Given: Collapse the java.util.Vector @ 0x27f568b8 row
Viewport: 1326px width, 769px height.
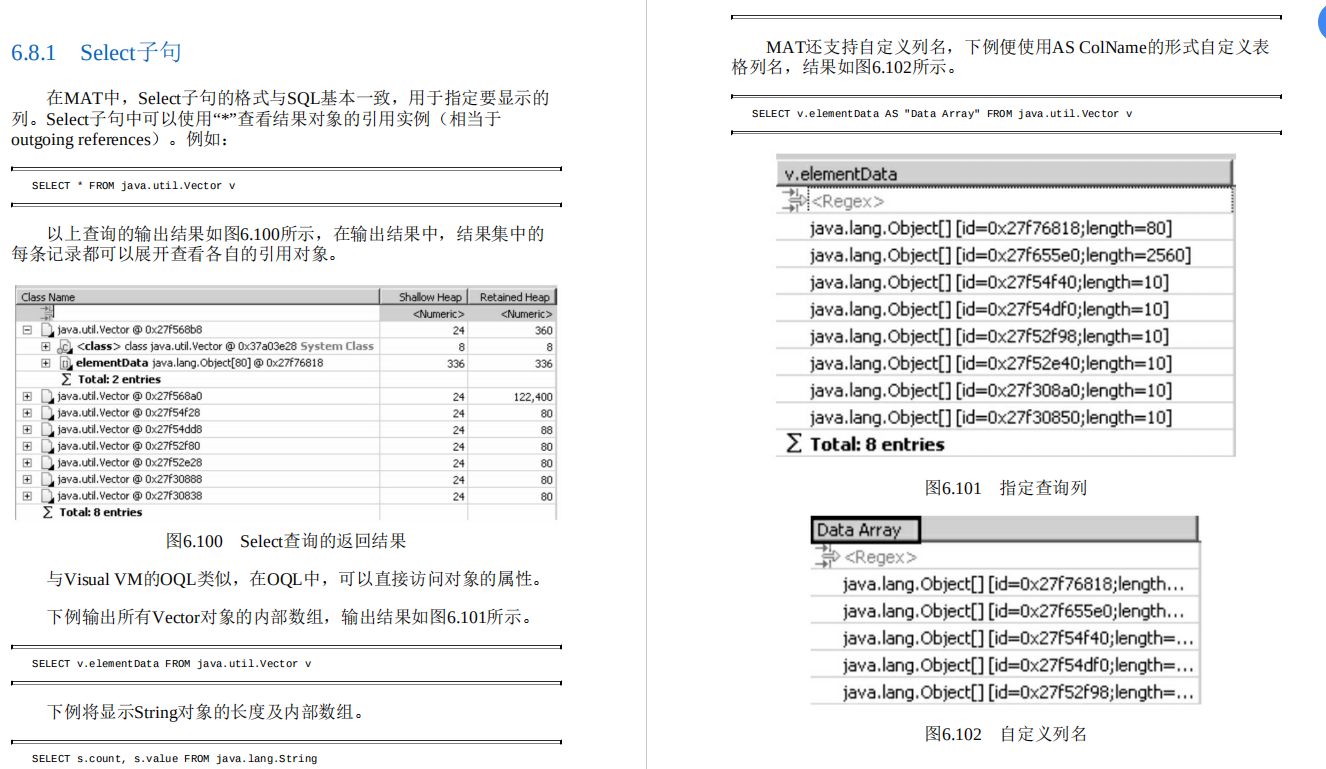Looking at the screenshot, I should [x=27, y=330].
